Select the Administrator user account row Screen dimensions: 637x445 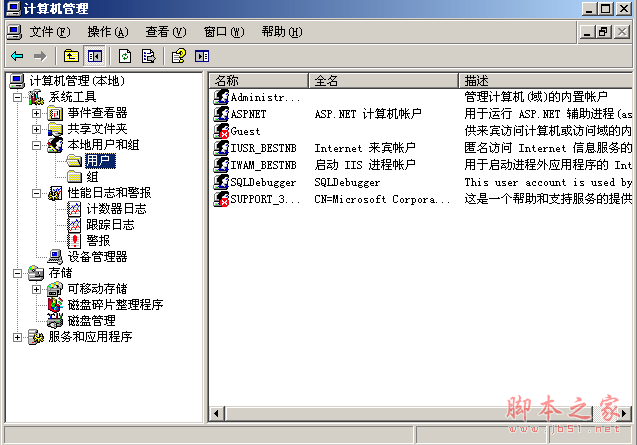[264, 98]
